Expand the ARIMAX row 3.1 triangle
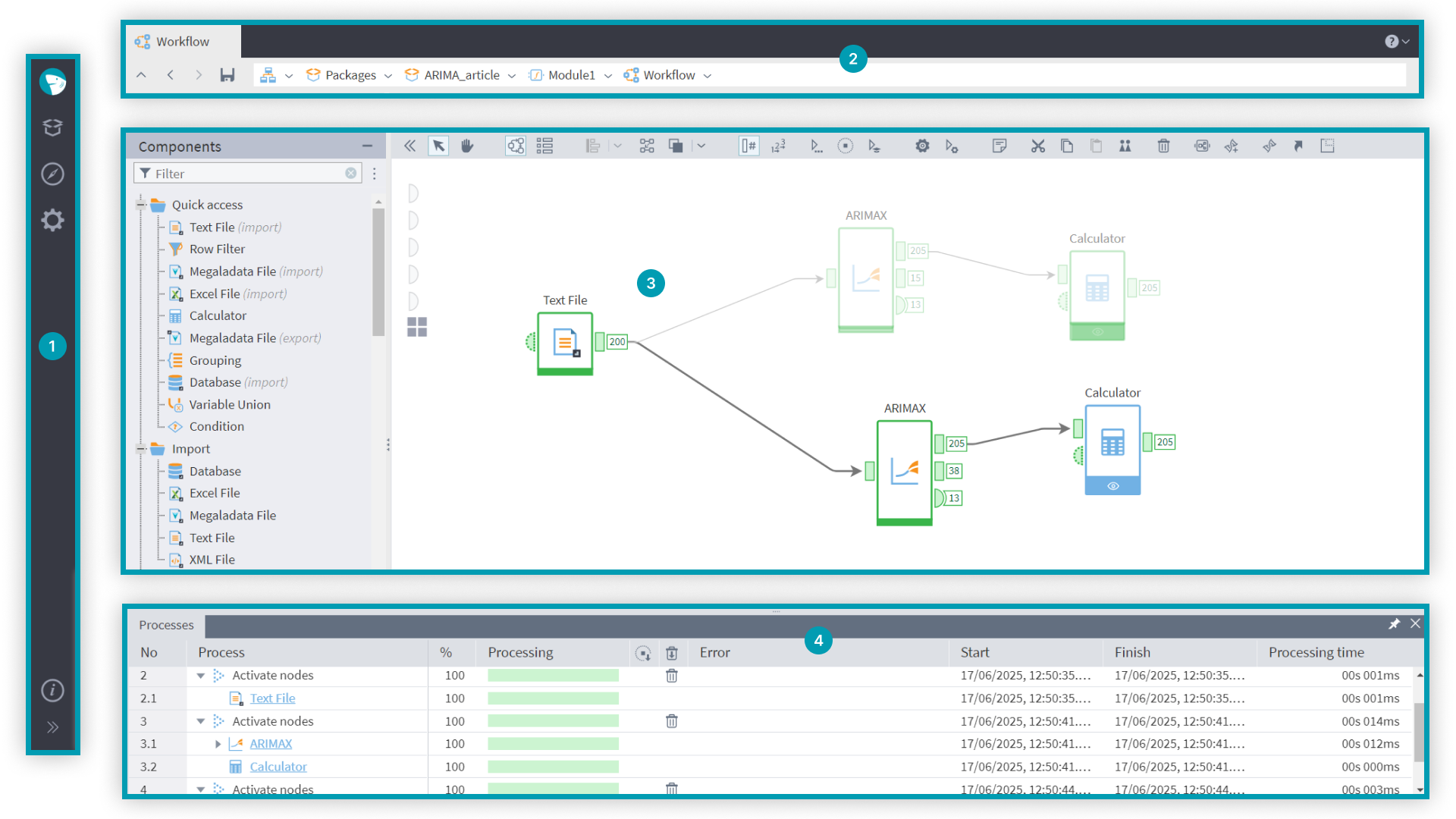Viewport: 1456px width, 819px height. 218,744
